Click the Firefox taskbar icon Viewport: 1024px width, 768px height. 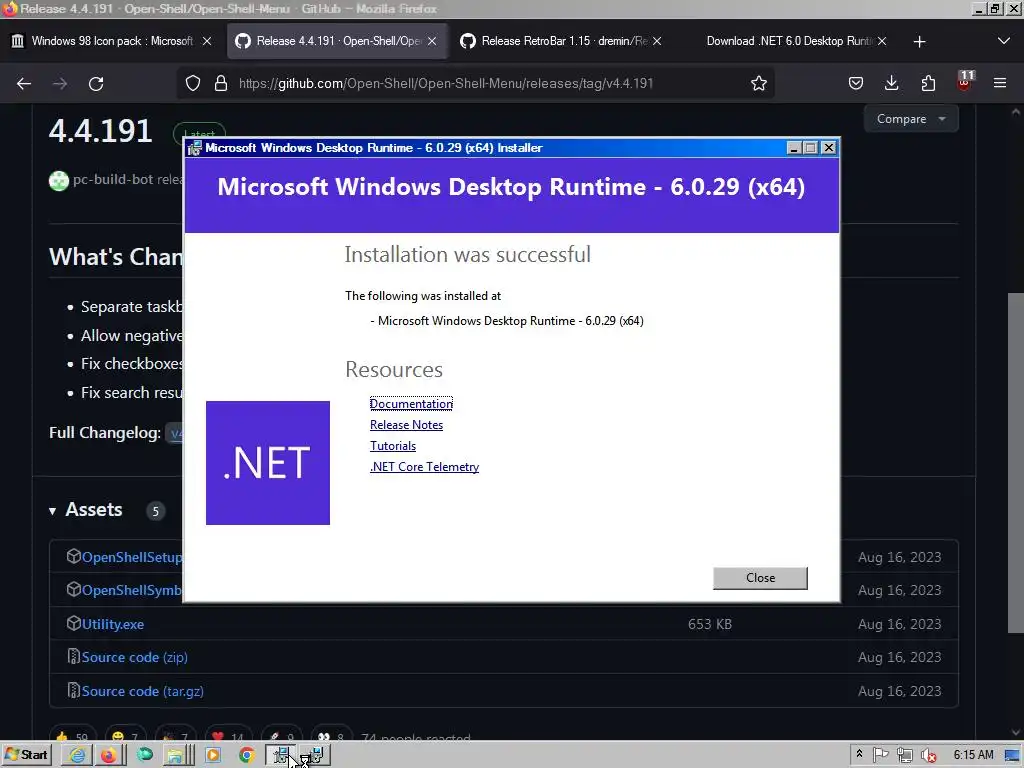pyautogui.click(x=108, y=756)
